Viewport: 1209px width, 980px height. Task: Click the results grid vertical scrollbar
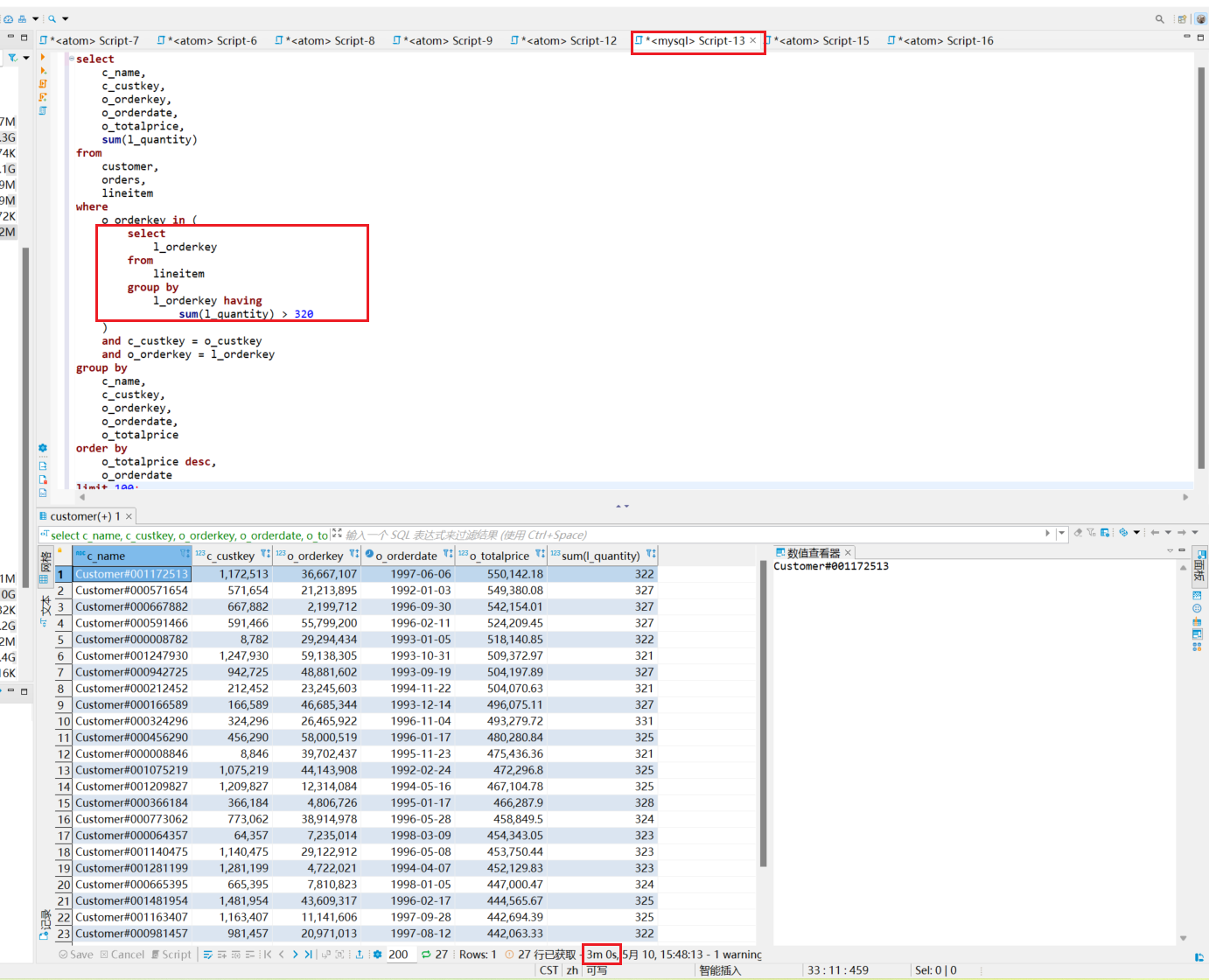pos(764,713)
